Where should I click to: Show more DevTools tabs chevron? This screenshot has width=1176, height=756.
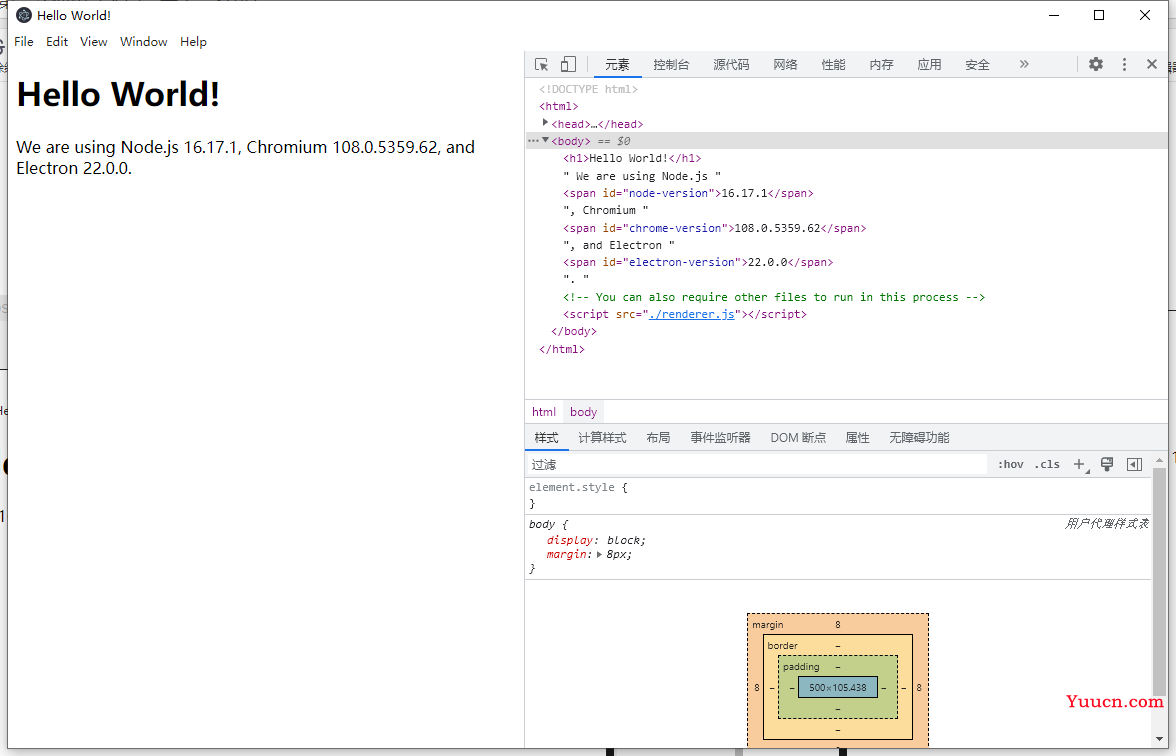[x=1024, y=64]
